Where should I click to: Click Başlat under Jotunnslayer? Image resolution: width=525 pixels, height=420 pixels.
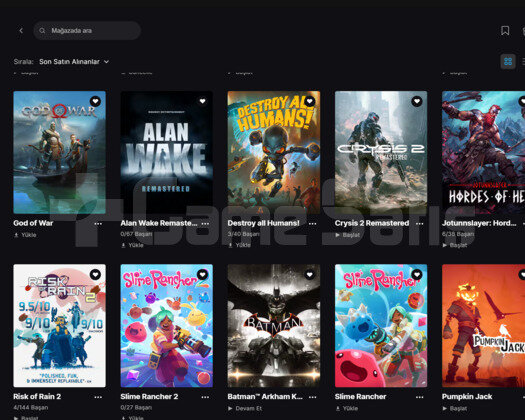pos(455,245)
